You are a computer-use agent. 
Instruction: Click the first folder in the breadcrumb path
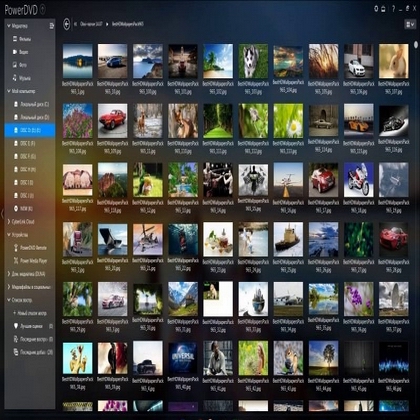(x=91, y=24)
